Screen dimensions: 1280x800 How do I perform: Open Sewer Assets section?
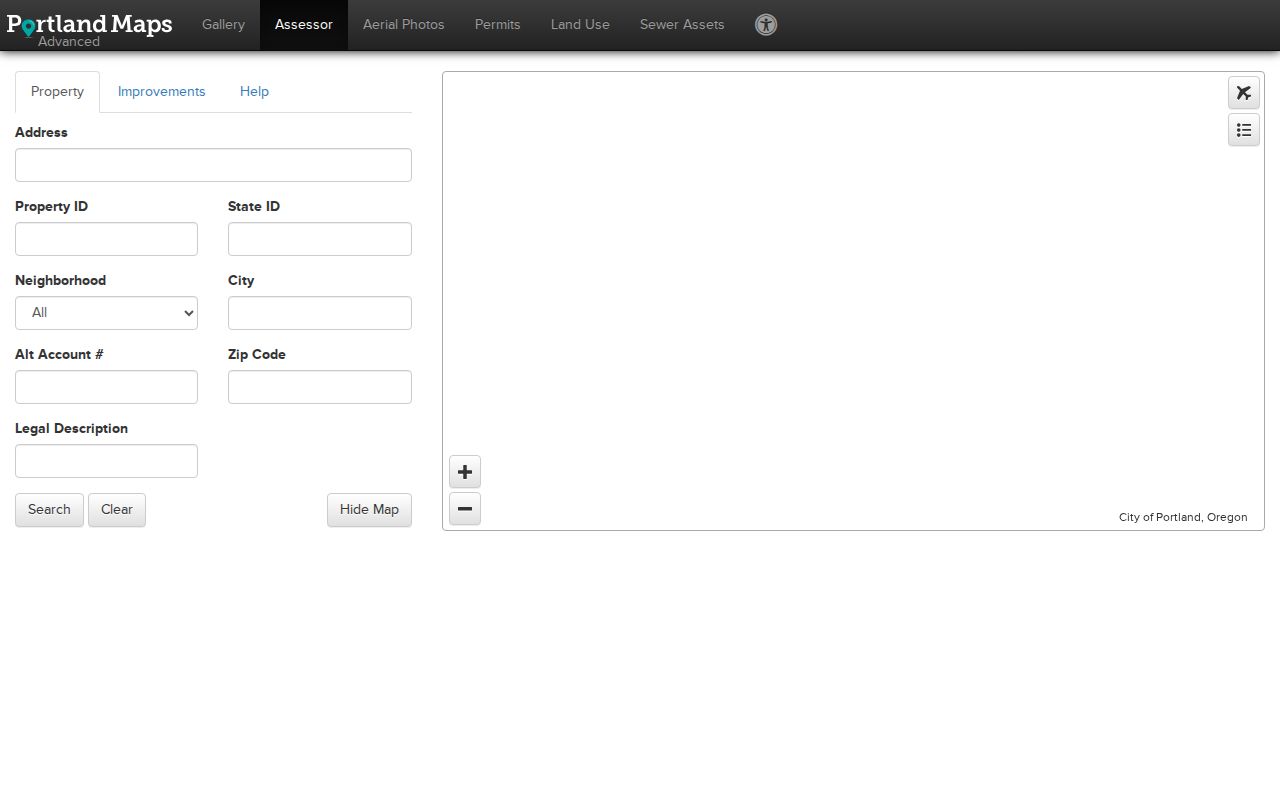(682, 25)
